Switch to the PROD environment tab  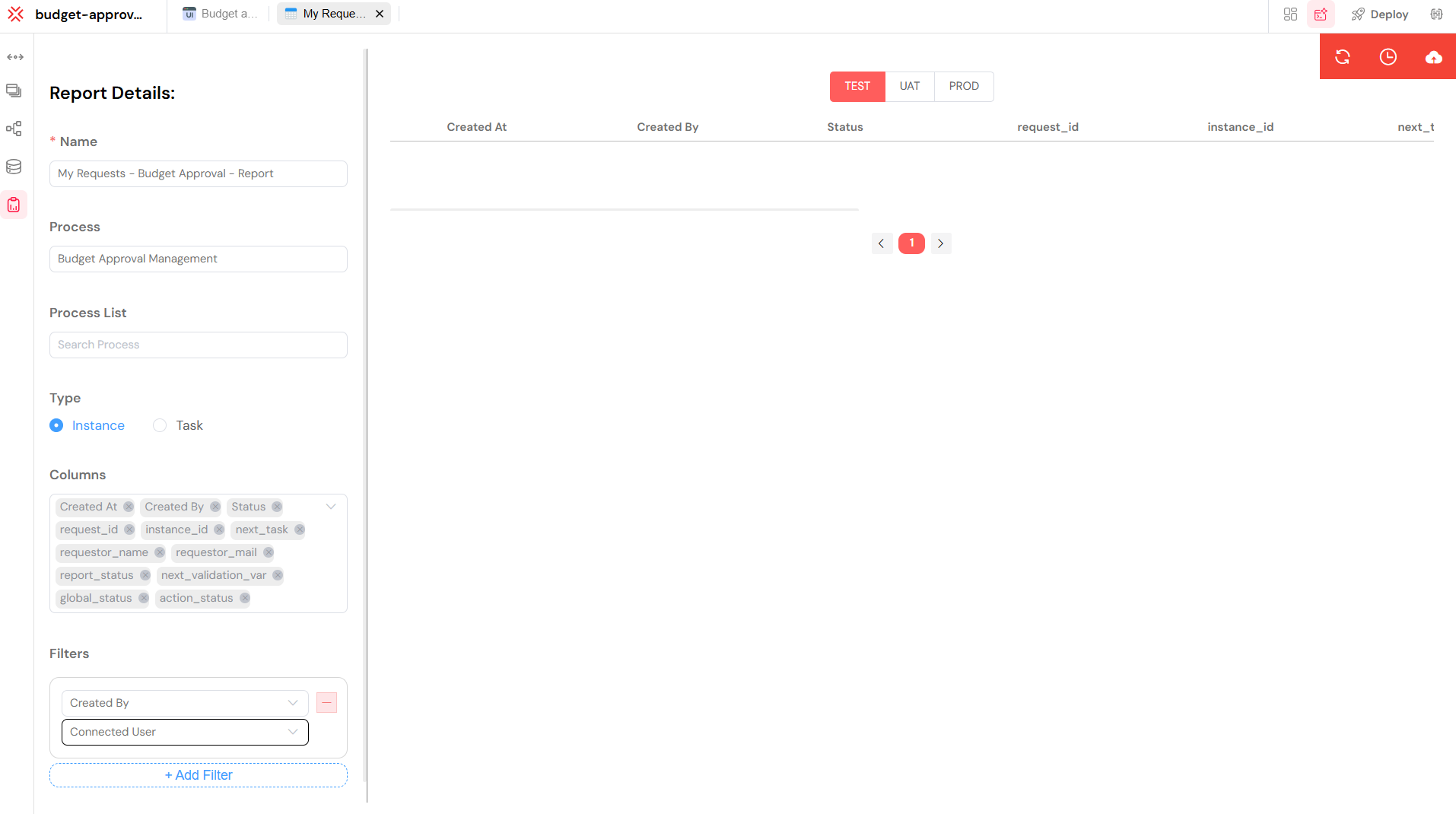coord(964,86)
